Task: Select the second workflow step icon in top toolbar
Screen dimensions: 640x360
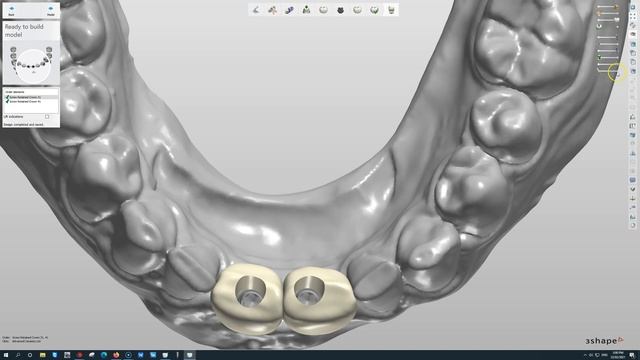Action: tap(272, 10)
